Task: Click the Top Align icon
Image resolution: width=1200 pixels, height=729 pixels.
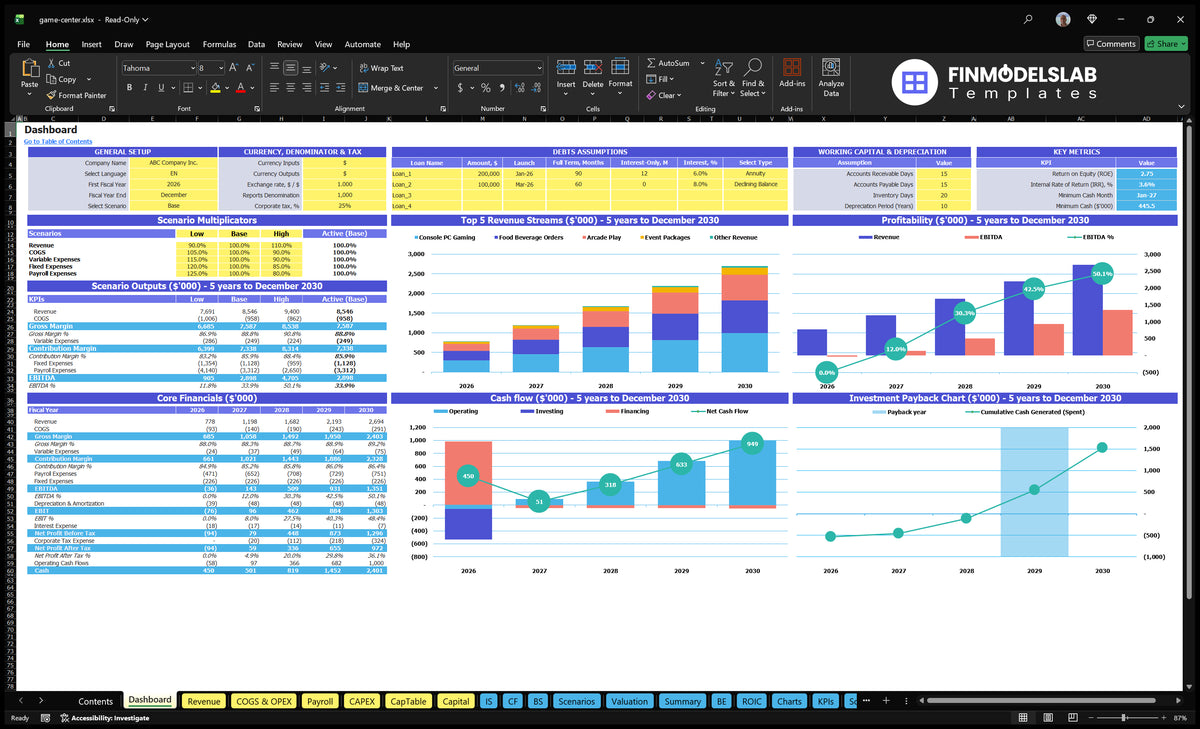Action: 273,67
